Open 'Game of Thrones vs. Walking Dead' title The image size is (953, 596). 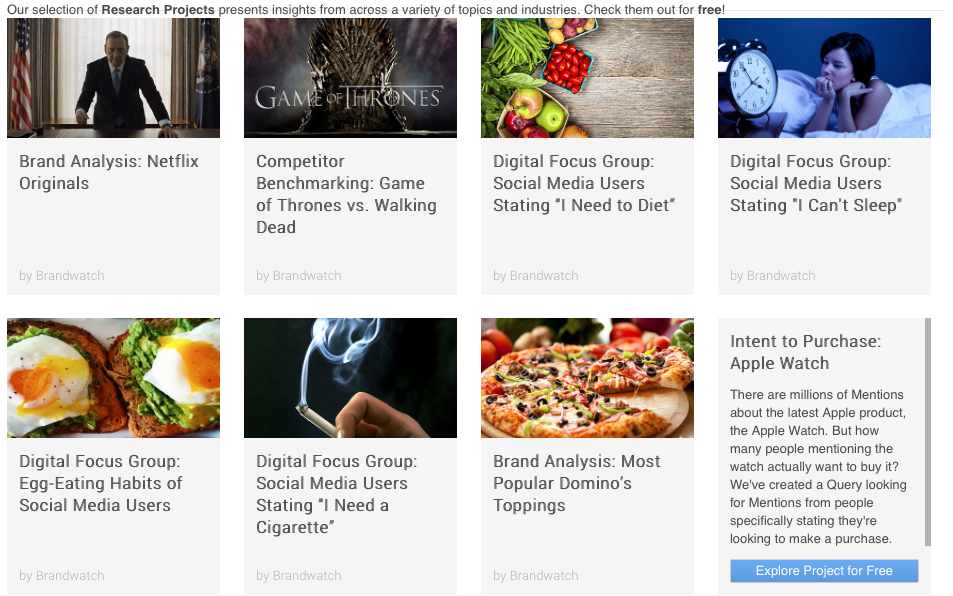click(346, 194)
